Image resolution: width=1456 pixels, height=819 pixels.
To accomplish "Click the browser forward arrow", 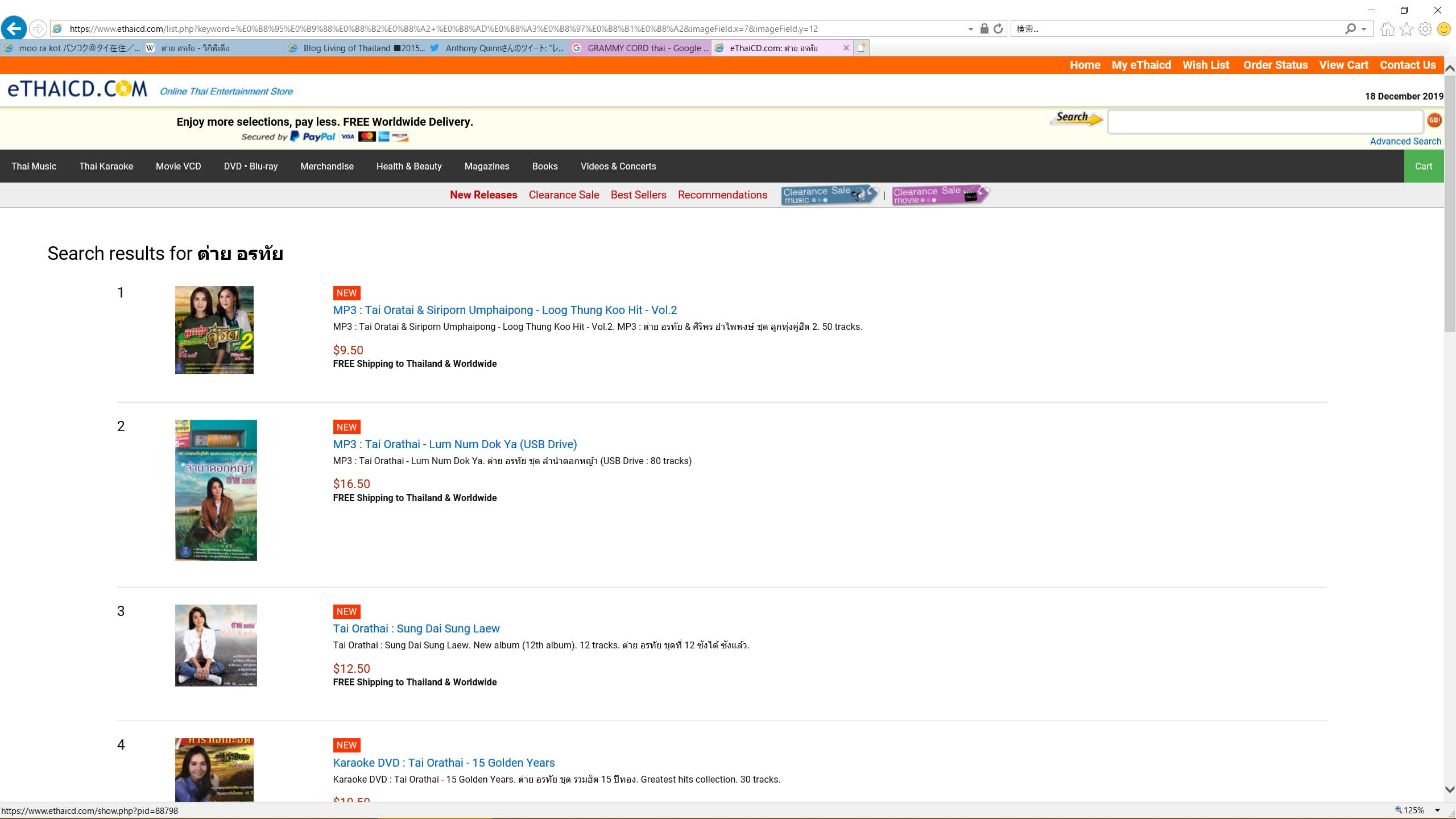I will tap(38, 28).
